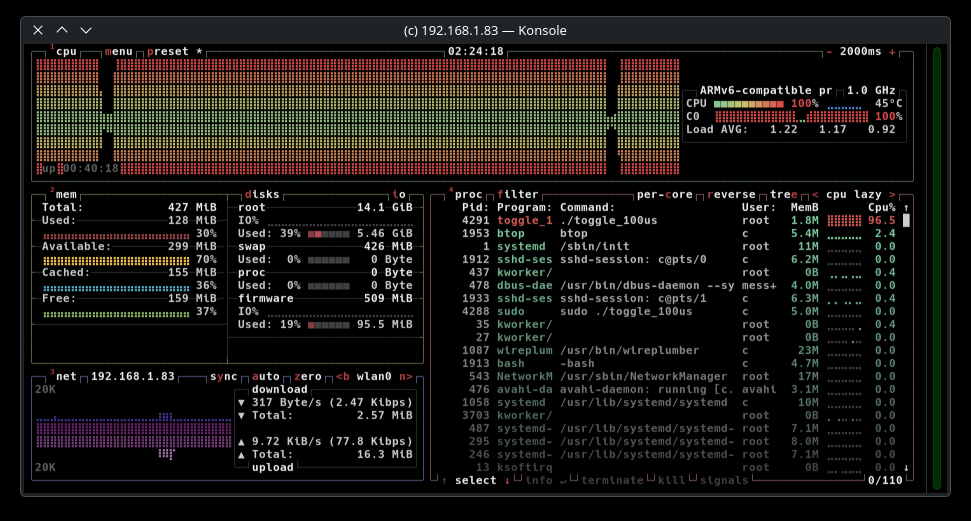Click the sync option in net box
This screenshot has width=971, height=521.
tap(223, 377)
